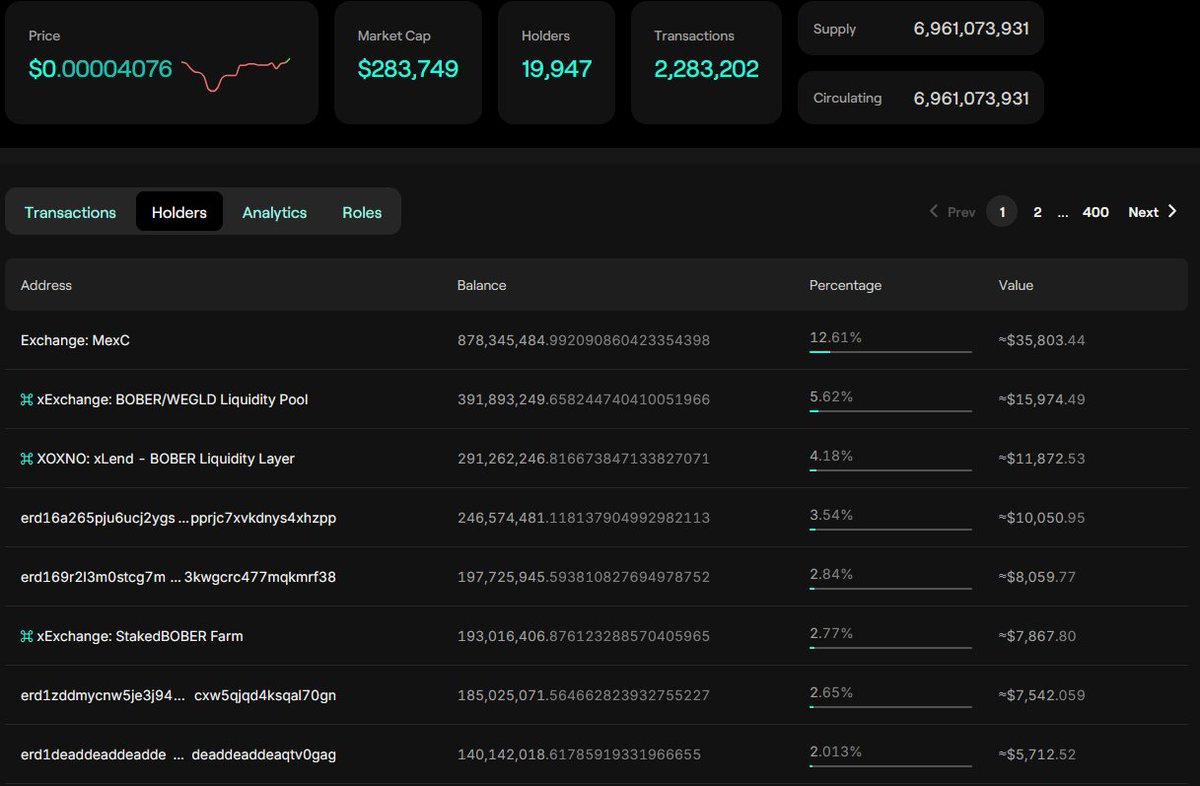Open the erd1deaddeaddeadde burn address
This screenshot has height=786, width=1200.
178,755
